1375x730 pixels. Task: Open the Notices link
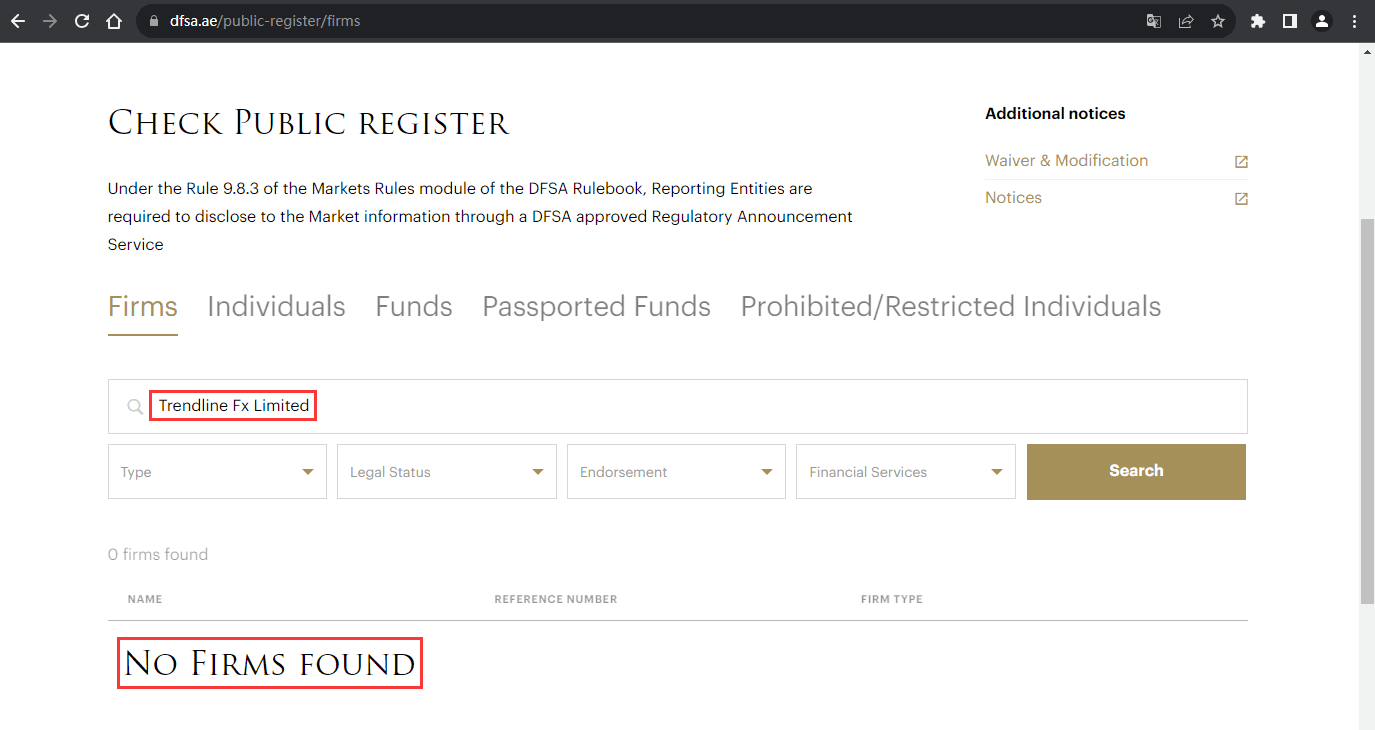[x=1013, y=198]
